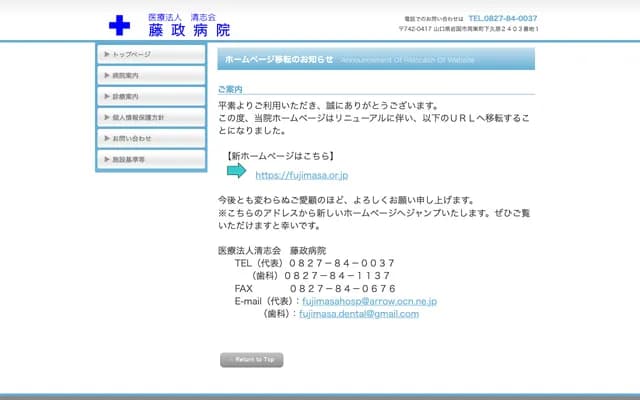Click the arrow icon beside お問い合わせ
The image size is (640, 400).
(x=106, y=138)
